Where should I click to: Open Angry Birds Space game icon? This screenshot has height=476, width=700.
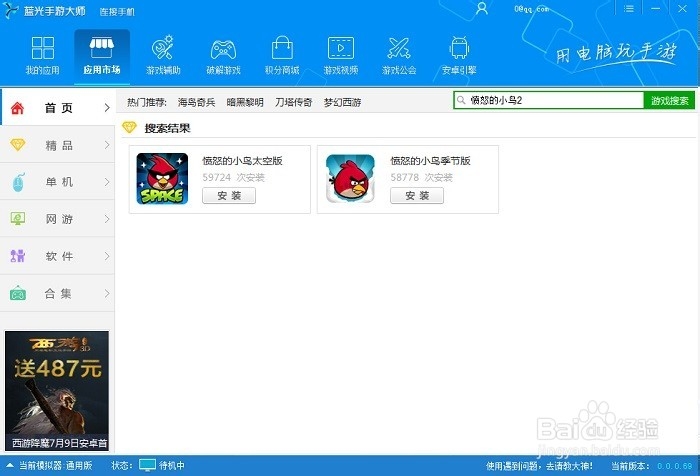pos(162,179)
